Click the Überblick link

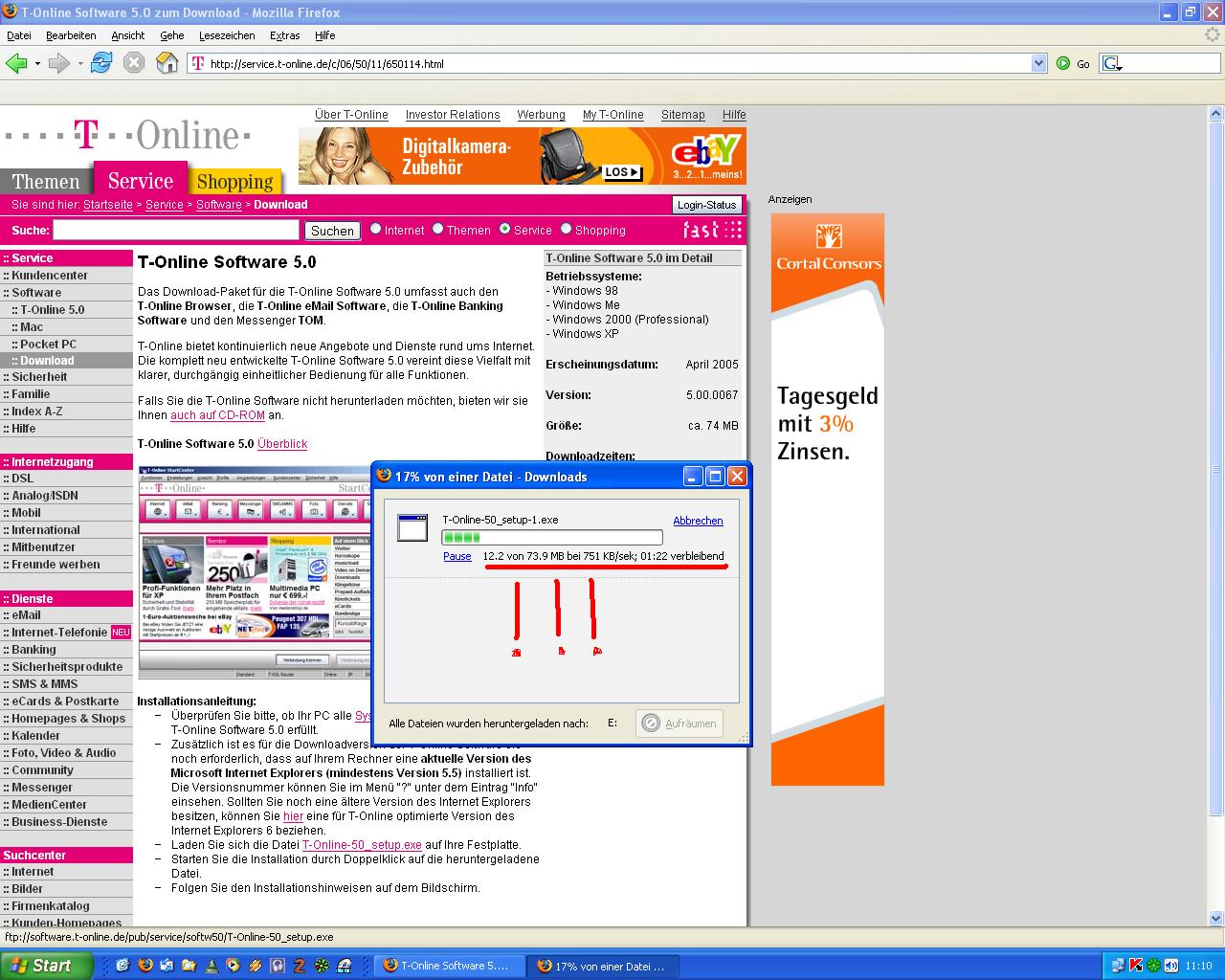pos(282,444)
